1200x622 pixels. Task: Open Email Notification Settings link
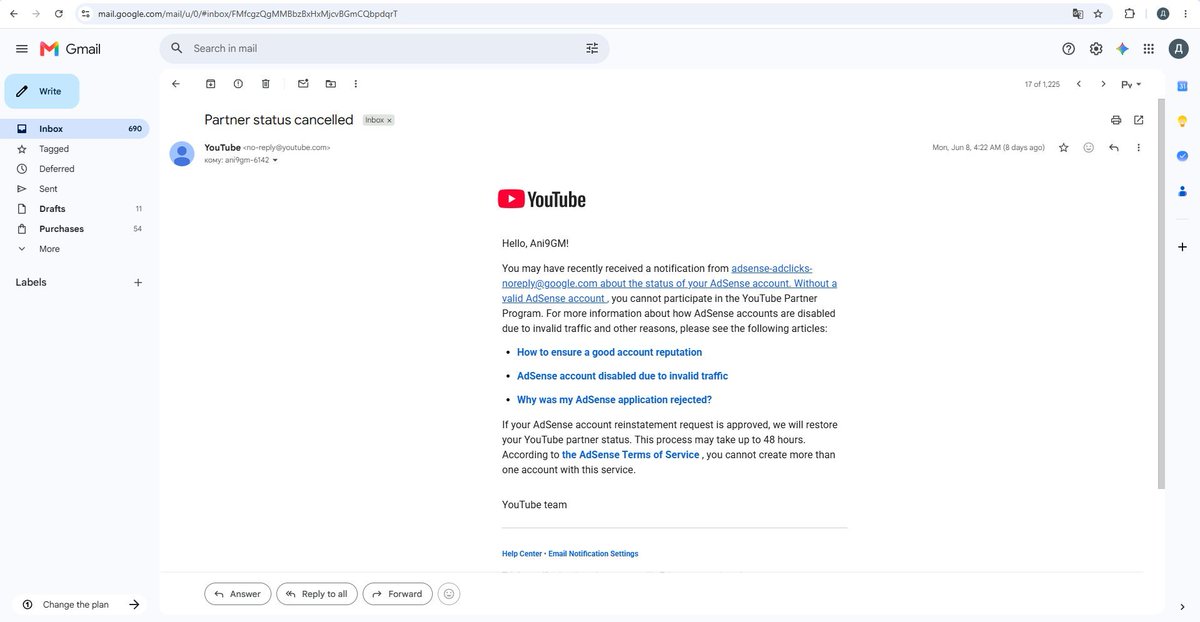(593, 554)
